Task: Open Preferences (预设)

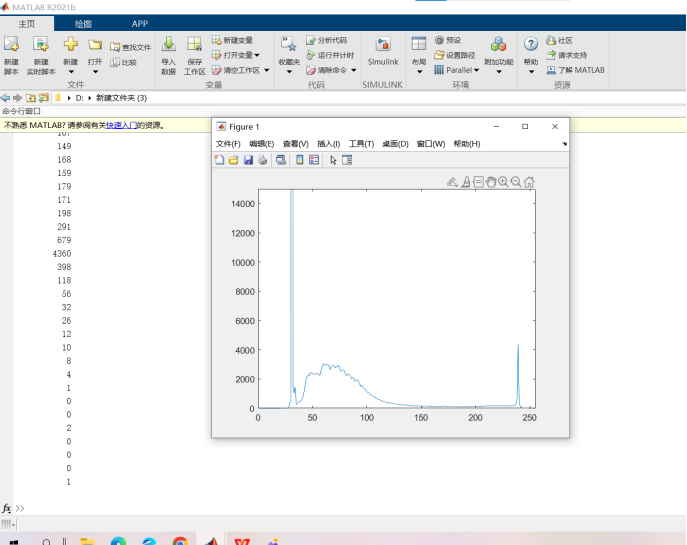Action: [448, 40]
